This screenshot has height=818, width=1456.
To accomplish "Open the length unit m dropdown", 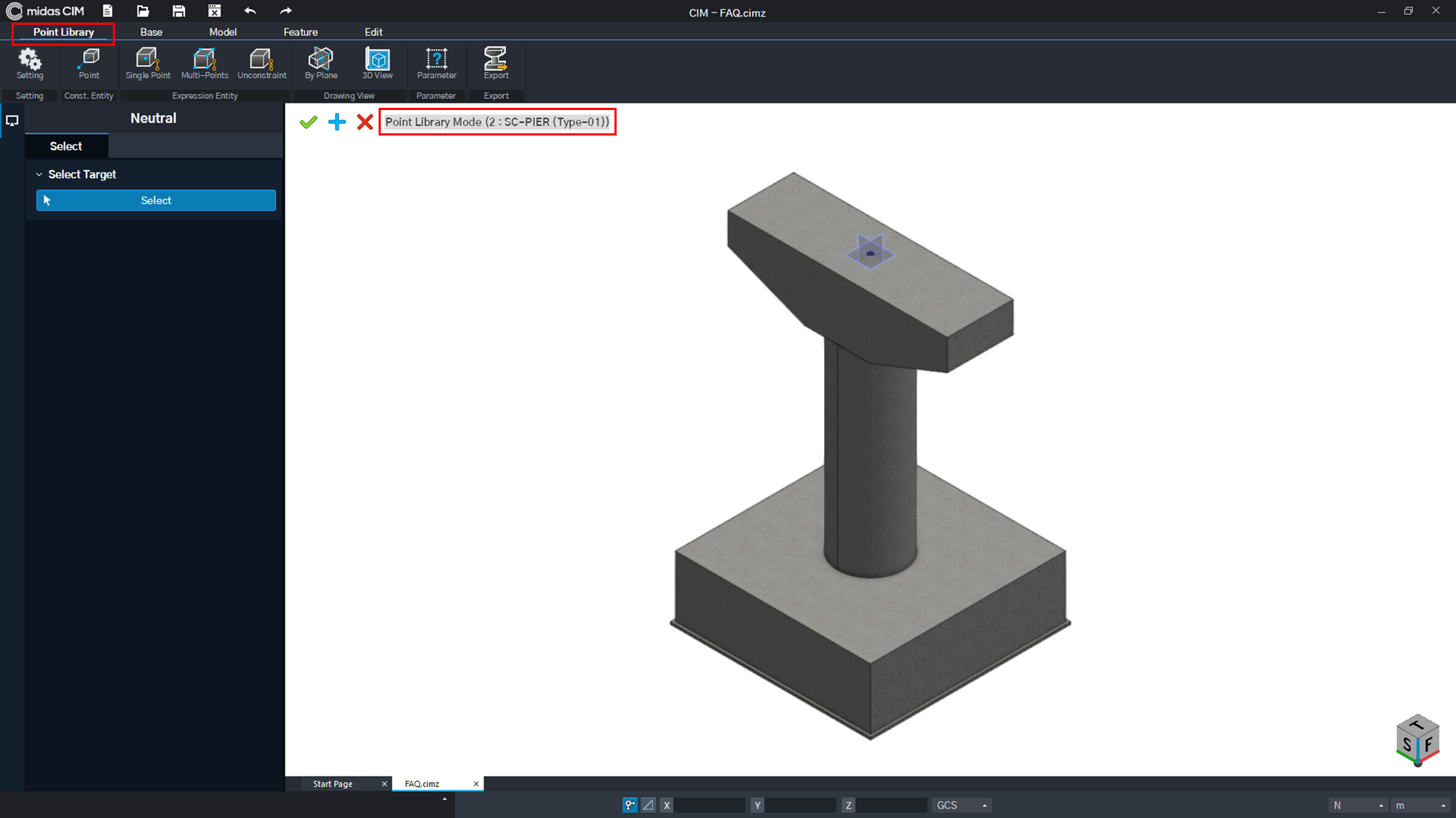I will [1419, 805].
